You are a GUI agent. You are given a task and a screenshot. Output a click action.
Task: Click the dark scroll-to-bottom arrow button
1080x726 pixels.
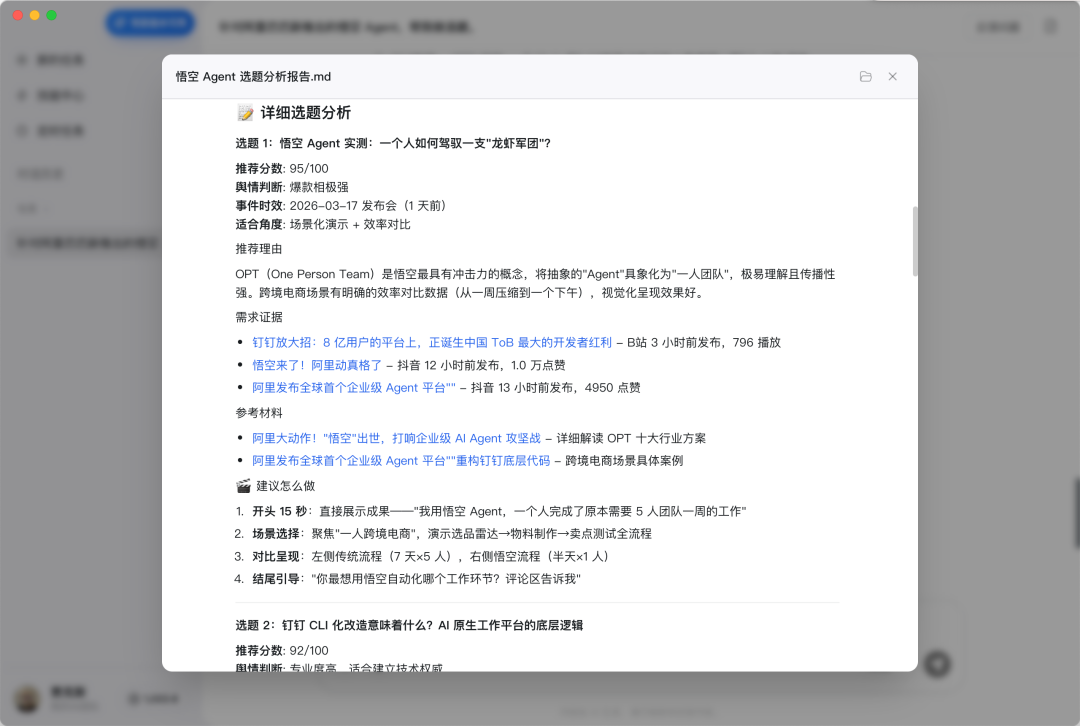pyautogui.click(x=937, y=663)
